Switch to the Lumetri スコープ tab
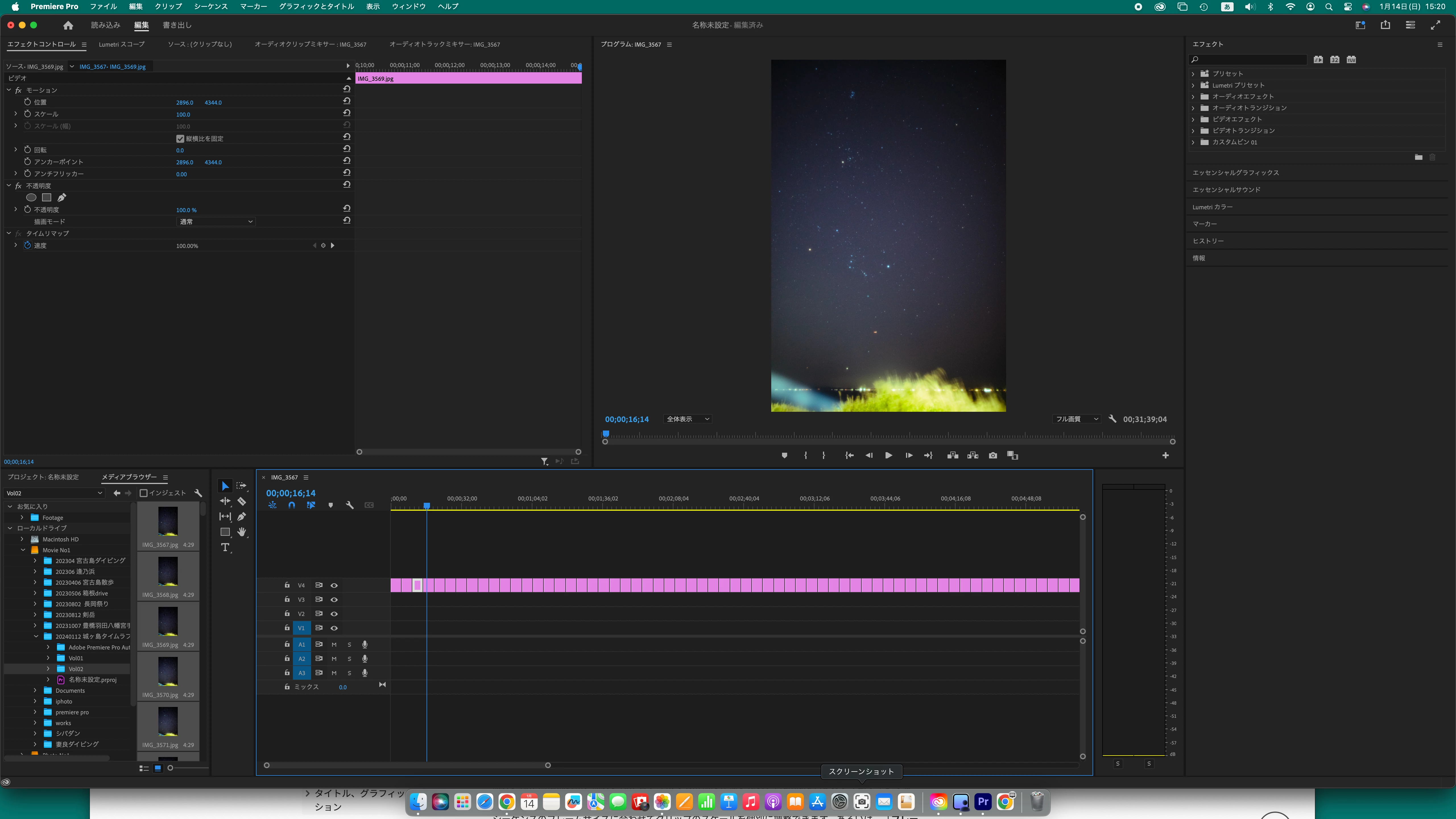Screen dimensions: 1456x819 pyautogui.click(x=121, y=44)
